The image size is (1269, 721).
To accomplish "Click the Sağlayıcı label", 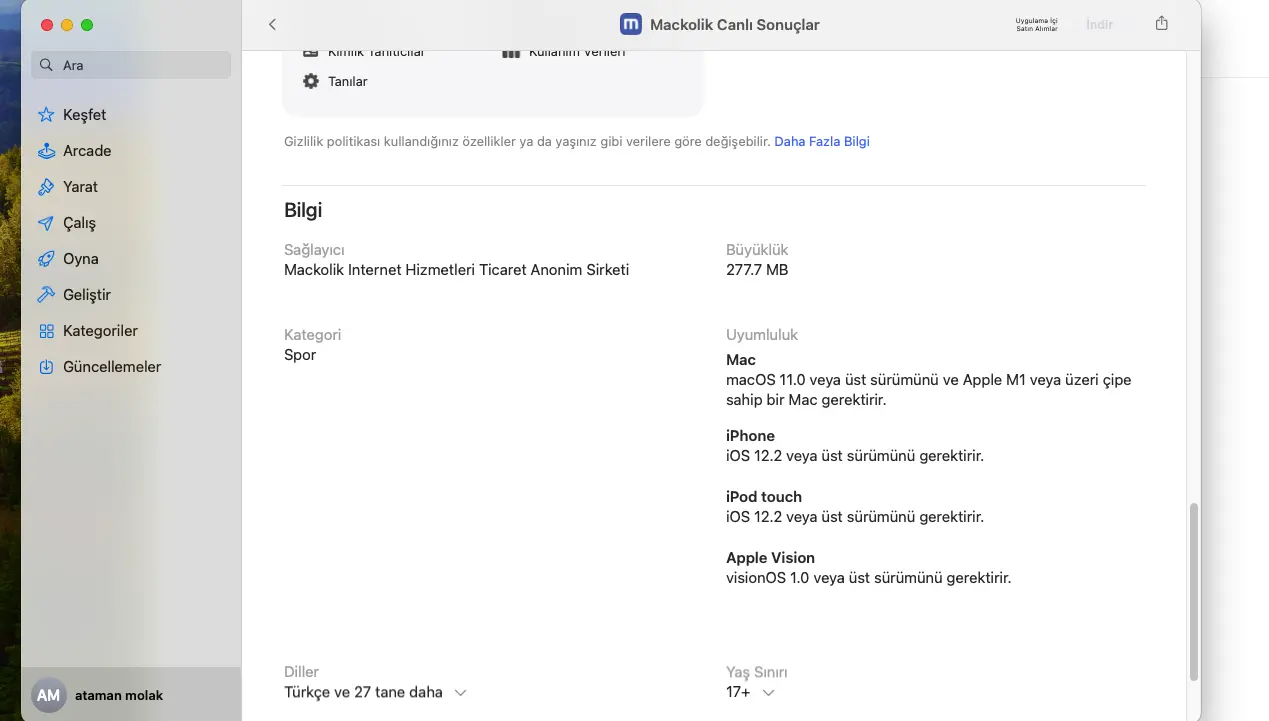I will [314, 250].
